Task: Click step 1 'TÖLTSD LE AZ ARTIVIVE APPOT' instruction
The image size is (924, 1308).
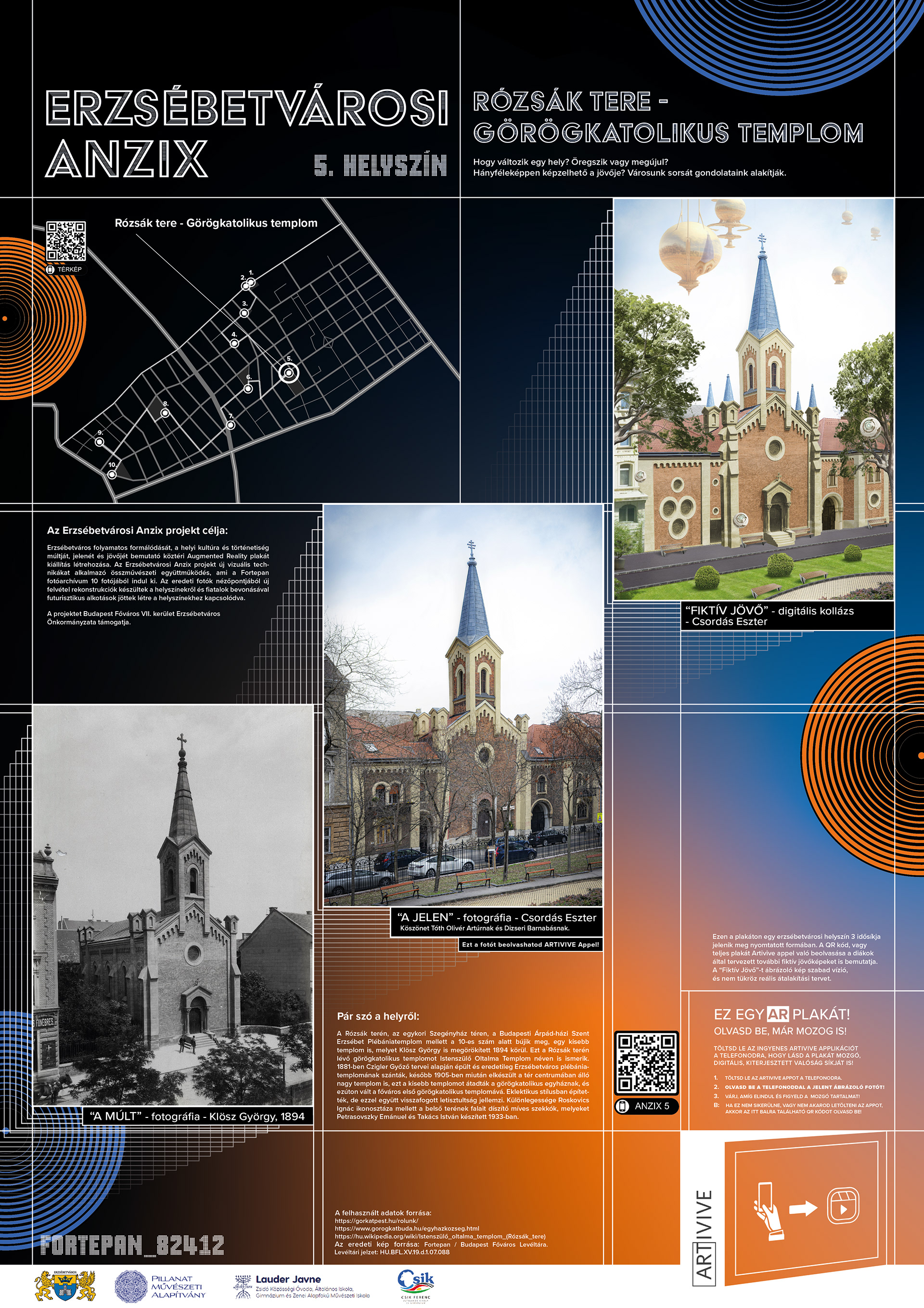Action: (778, 1078)
